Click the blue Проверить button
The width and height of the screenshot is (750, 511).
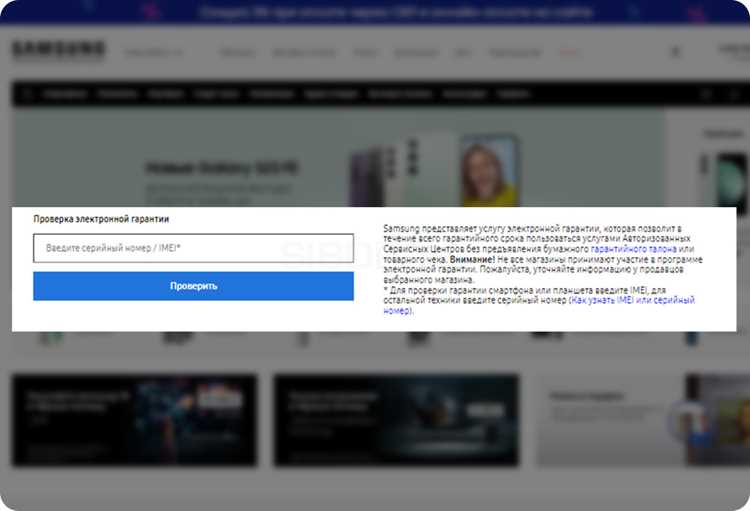(x=193, y=286)
